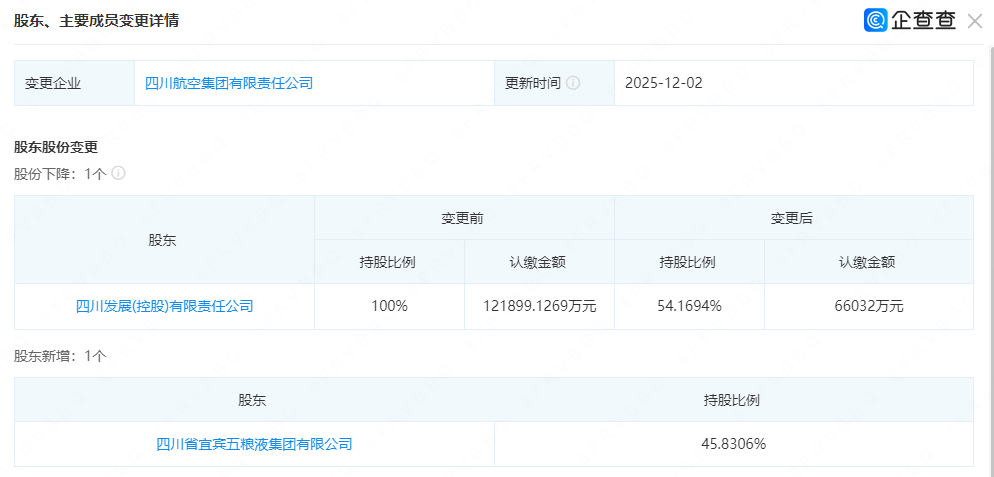994x477 pixels.
Task: Open new shareholder 四川省宜宾五粮液集团有限公司 link
Action: pos(255,444)
